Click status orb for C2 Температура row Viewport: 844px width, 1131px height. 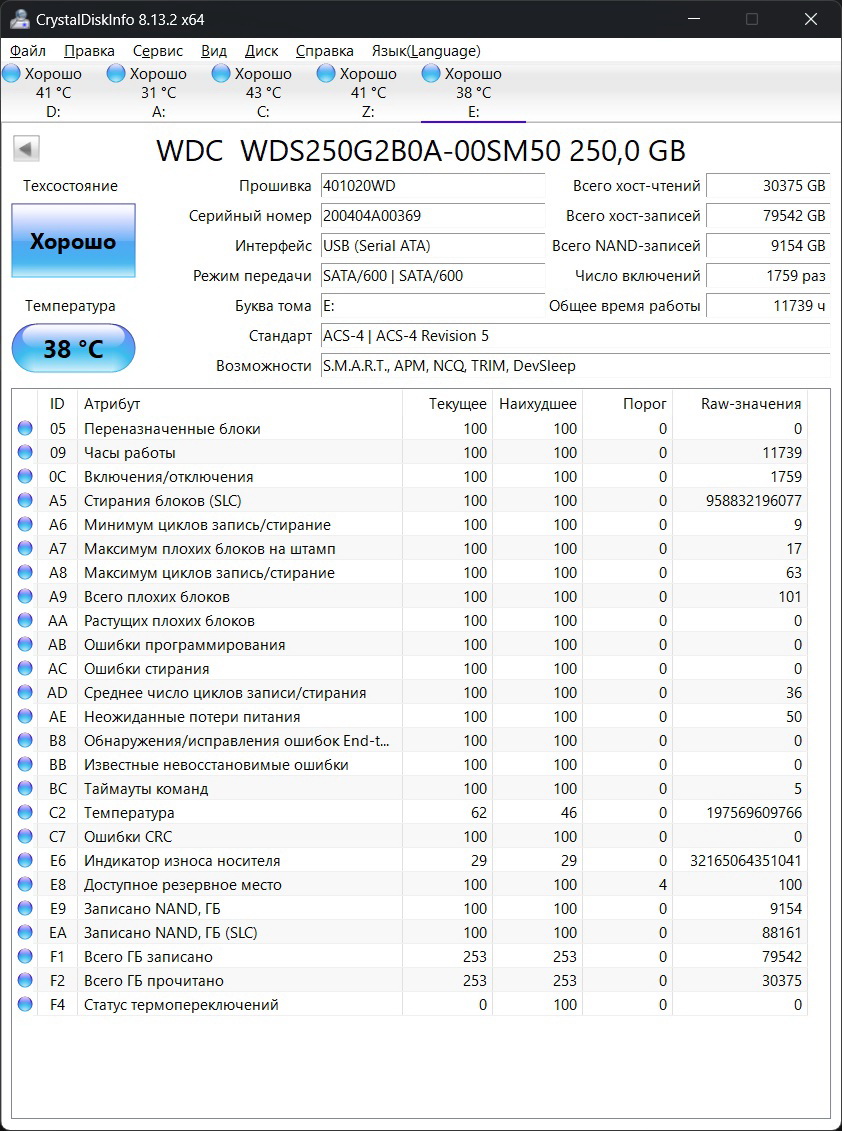point(25,813)
